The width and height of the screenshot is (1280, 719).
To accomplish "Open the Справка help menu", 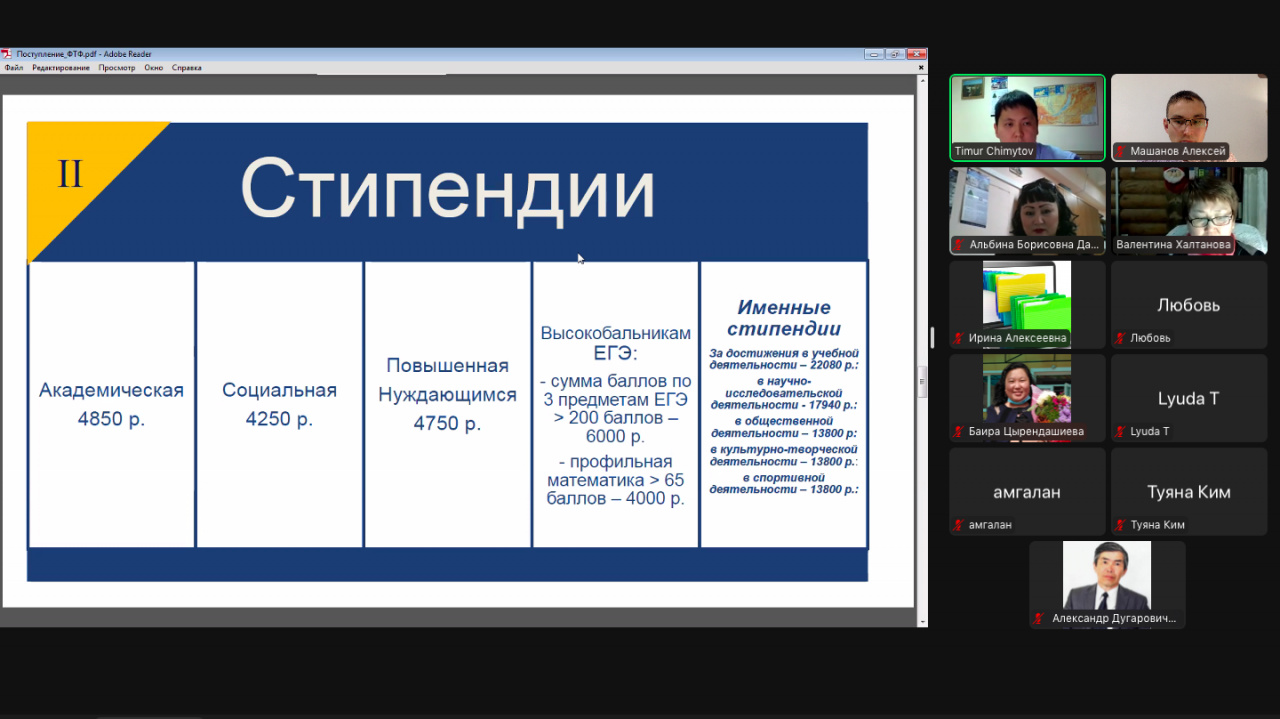I will tap(186, 68).
